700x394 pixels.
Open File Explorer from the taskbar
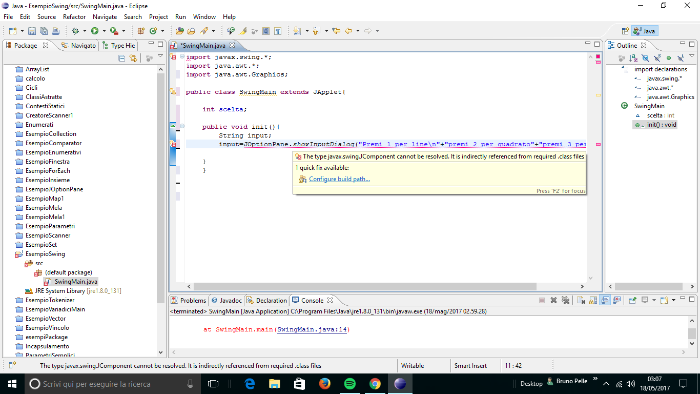tap(275, 384)
